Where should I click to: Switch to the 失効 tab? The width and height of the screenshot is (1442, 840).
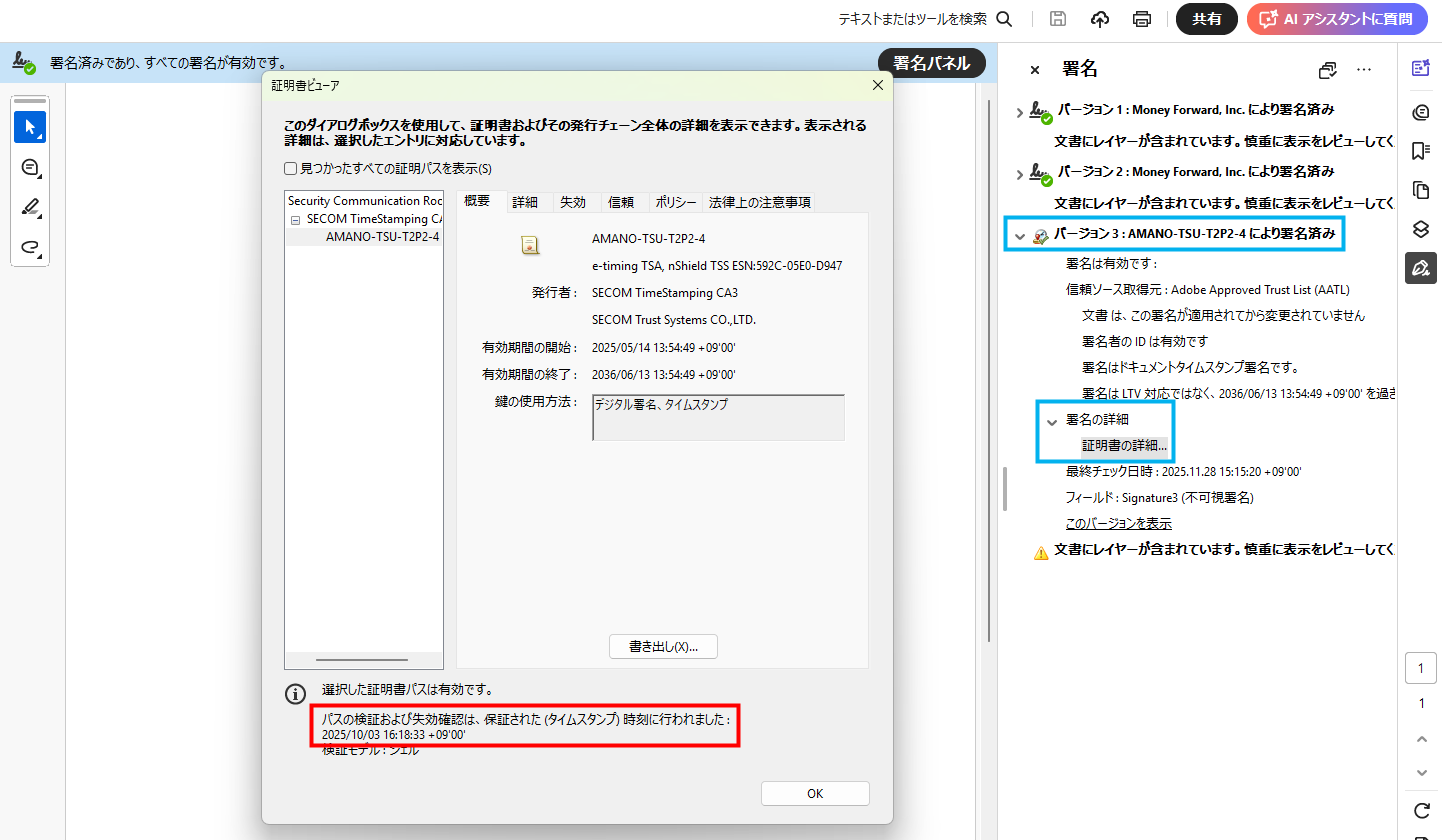tap(573, 202)
